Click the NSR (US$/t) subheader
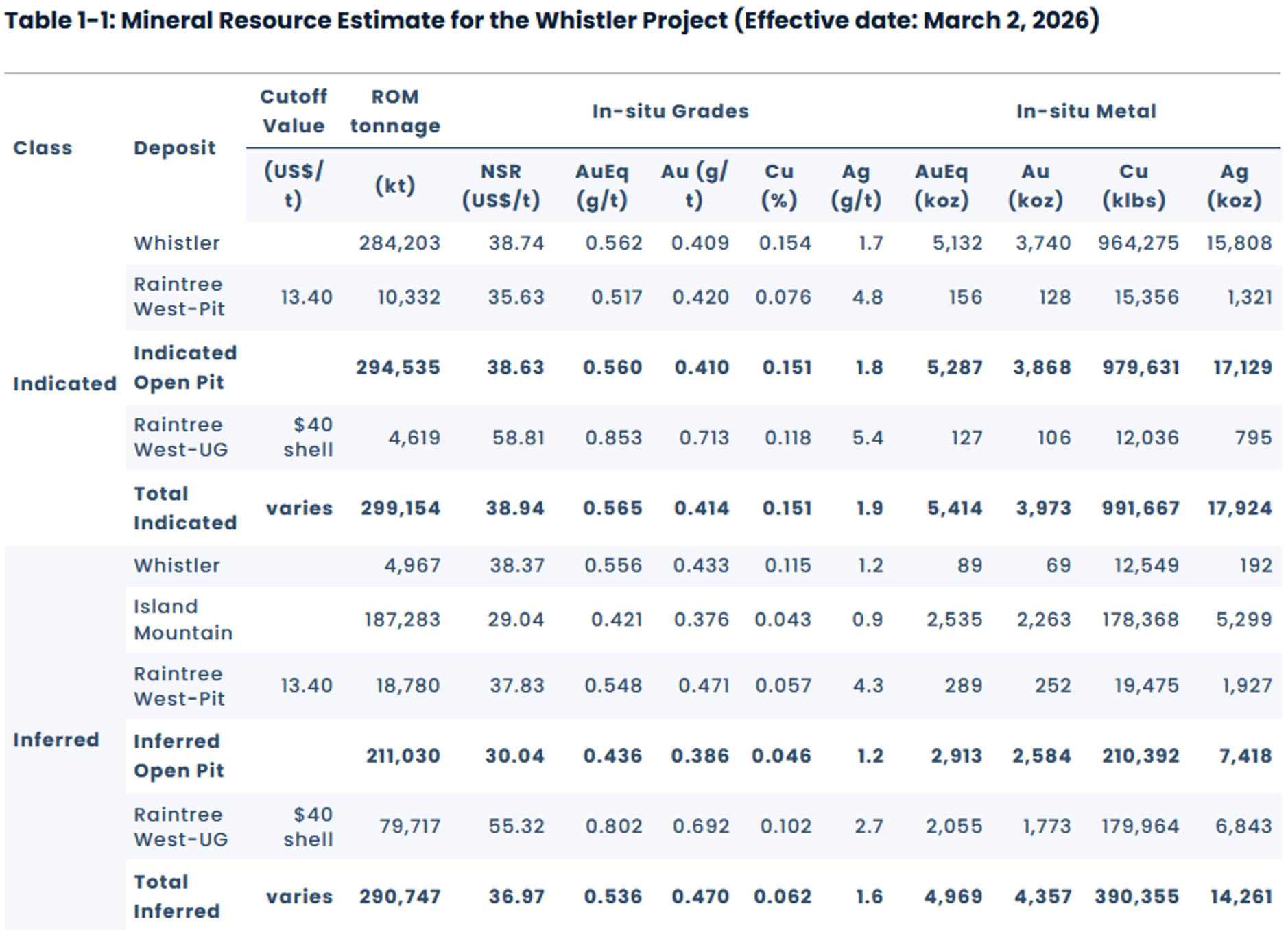1288x930 pixels. point(501,186)
